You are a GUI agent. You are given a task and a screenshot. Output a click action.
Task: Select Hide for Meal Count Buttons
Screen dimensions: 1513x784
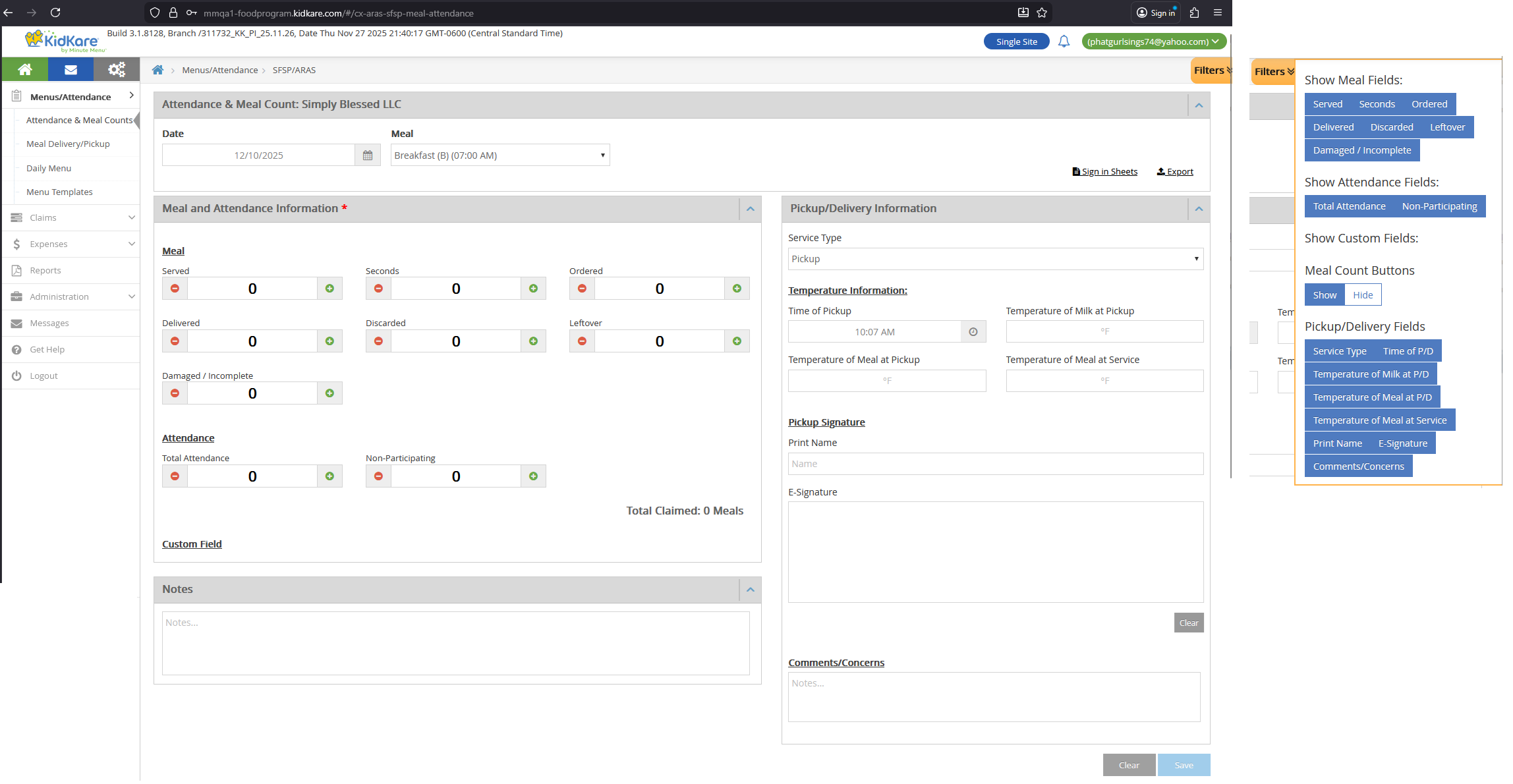pos(1363,295)
